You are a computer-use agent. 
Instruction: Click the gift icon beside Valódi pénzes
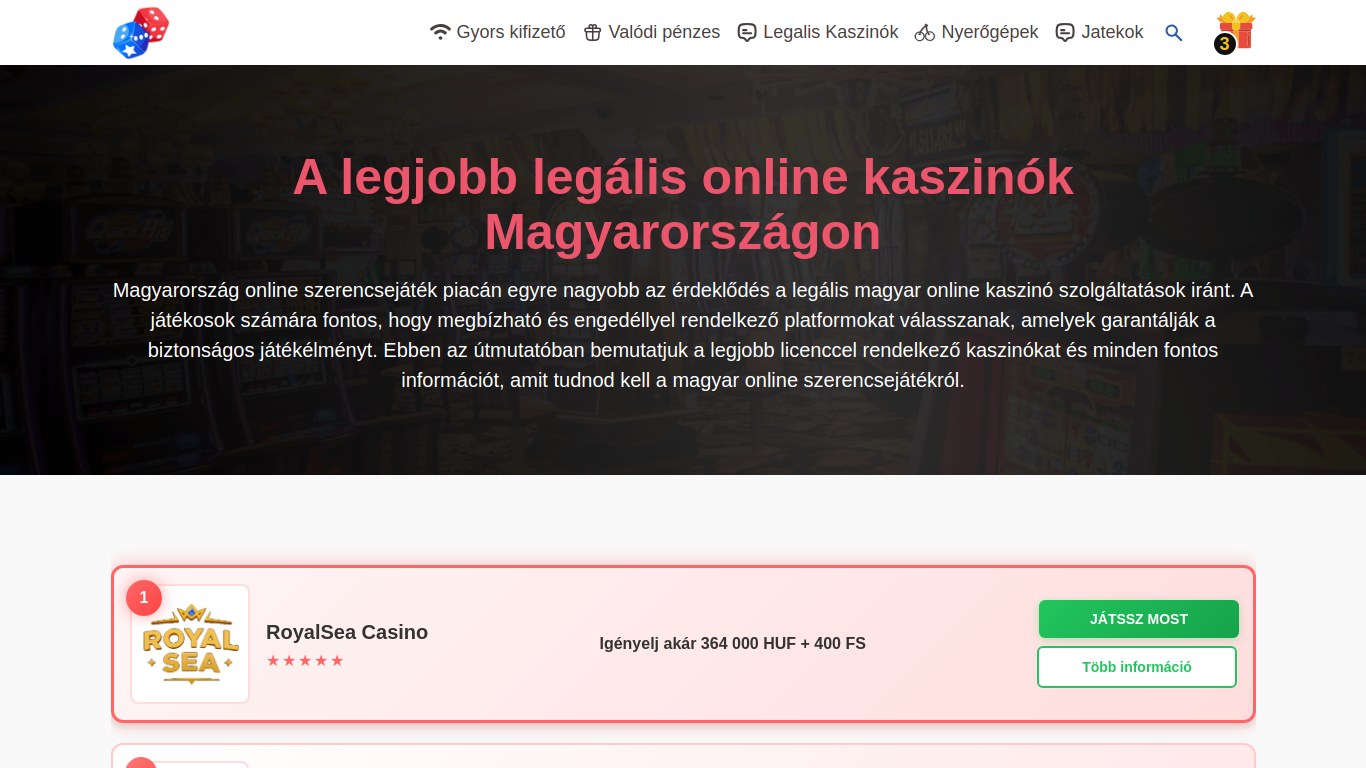[x=592, y=33]
